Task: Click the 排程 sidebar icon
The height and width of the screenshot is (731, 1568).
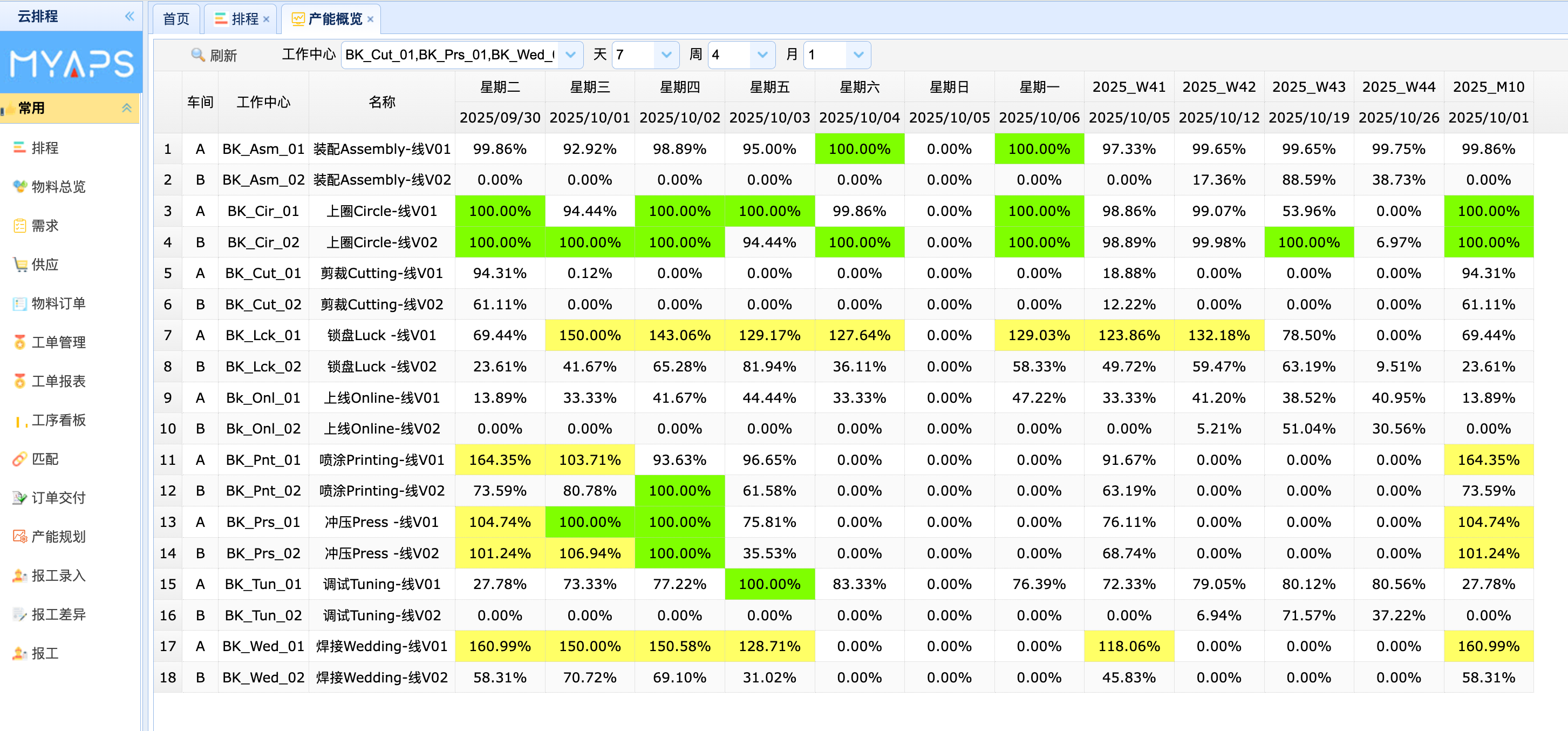Action: point(19,147)
